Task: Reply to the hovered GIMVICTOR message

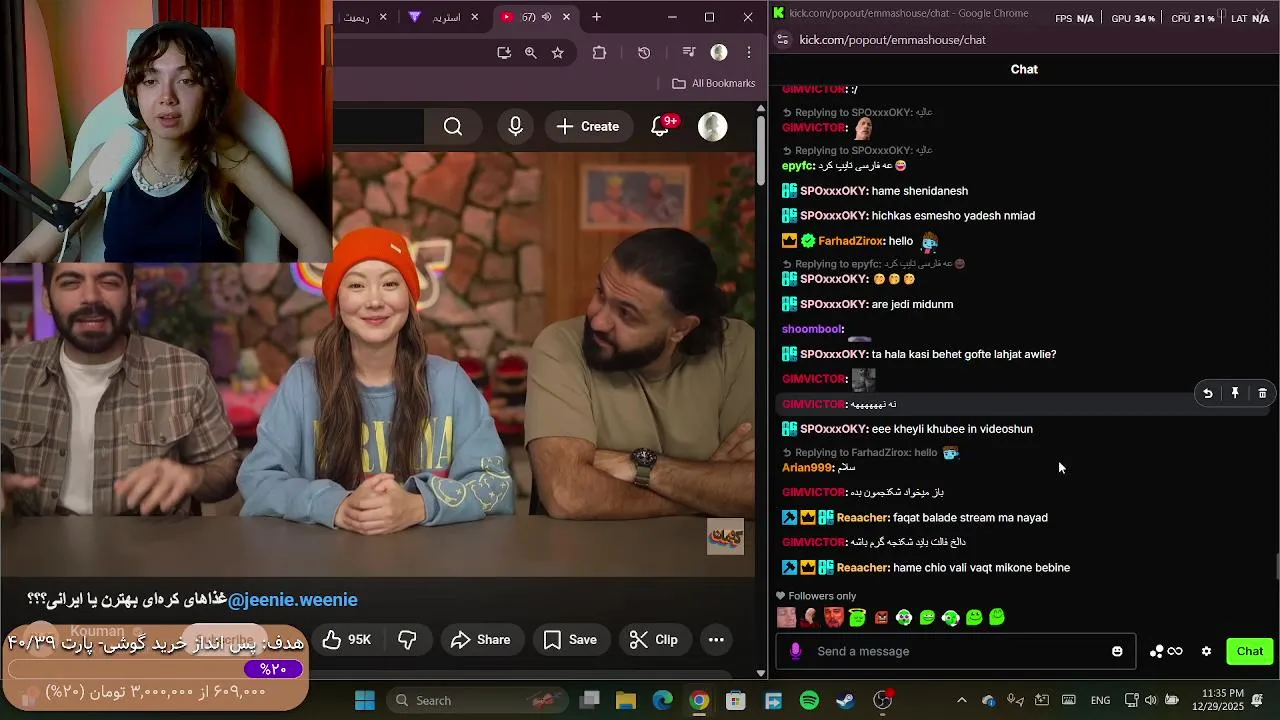Action: [1208, 394]
